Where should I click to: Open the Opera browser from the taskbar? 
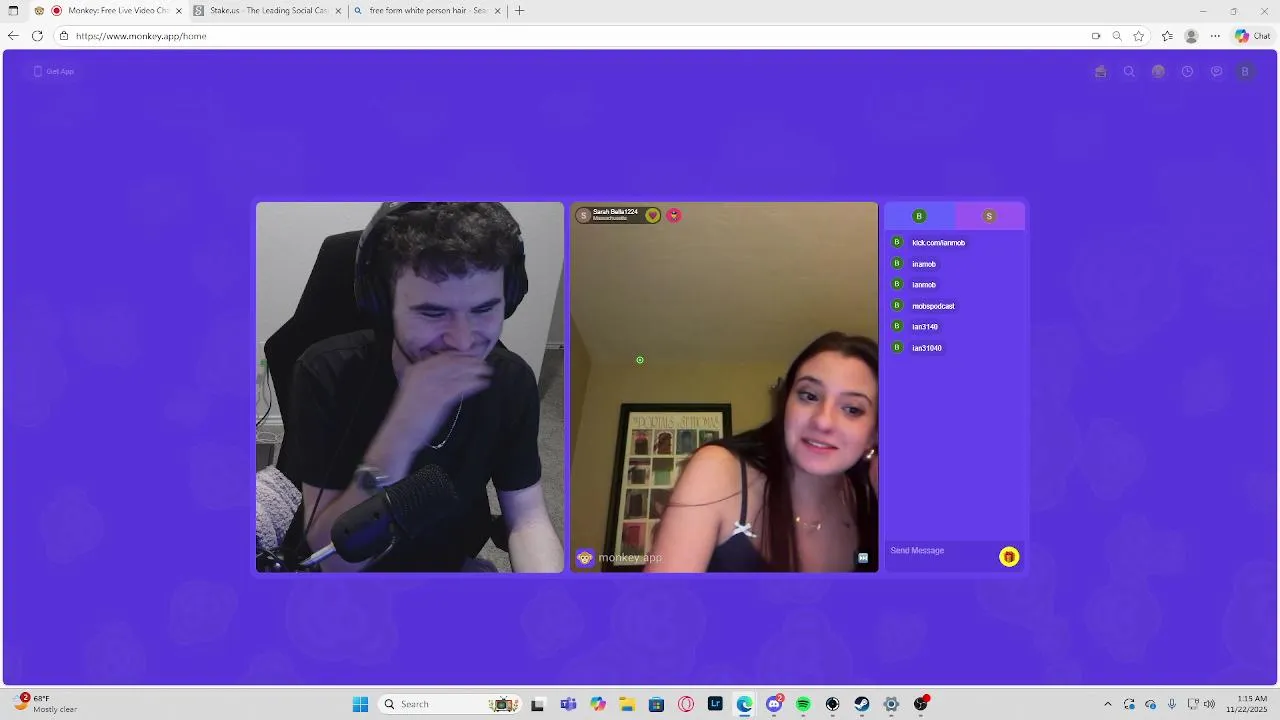point(686,704)
